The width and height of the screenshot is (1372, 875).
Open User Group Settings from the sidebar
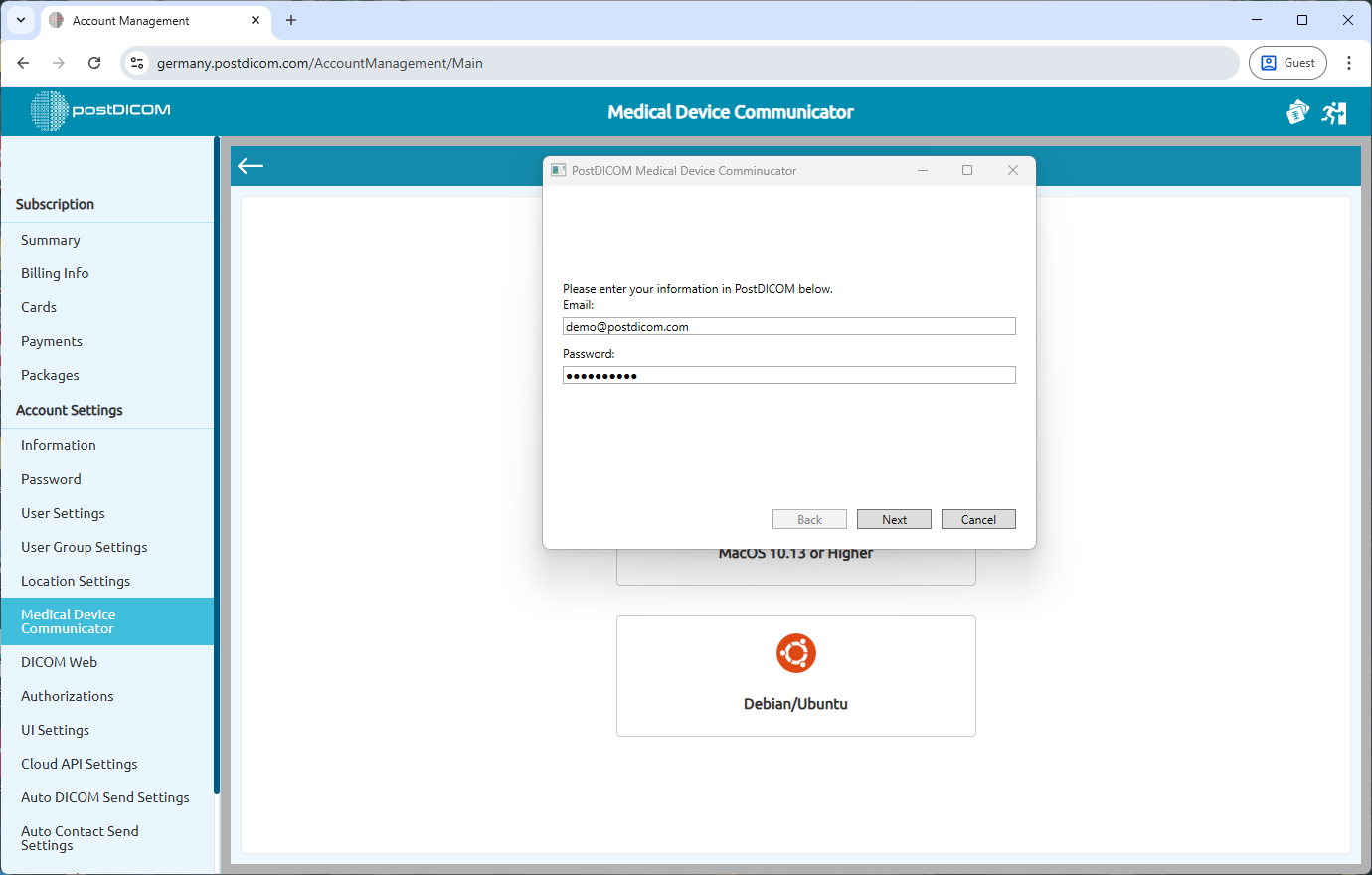click(84, 547)
